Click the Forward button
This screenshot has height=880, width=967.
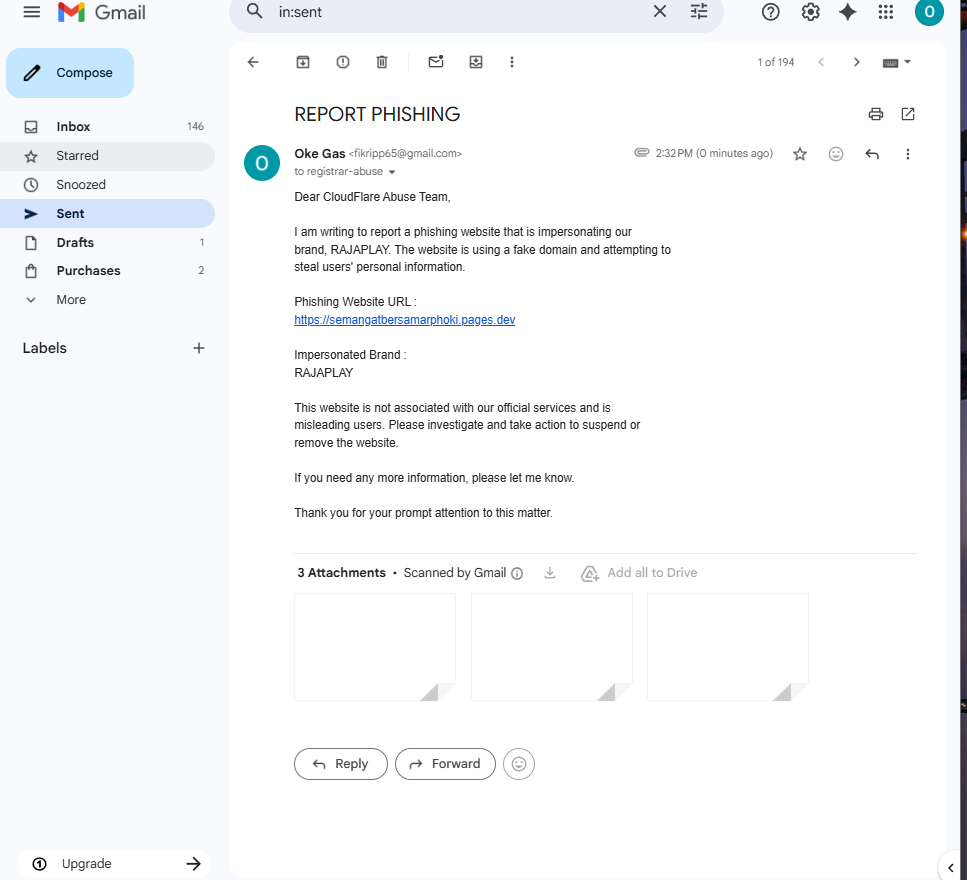pyautogui.click(x=445, y=764)
